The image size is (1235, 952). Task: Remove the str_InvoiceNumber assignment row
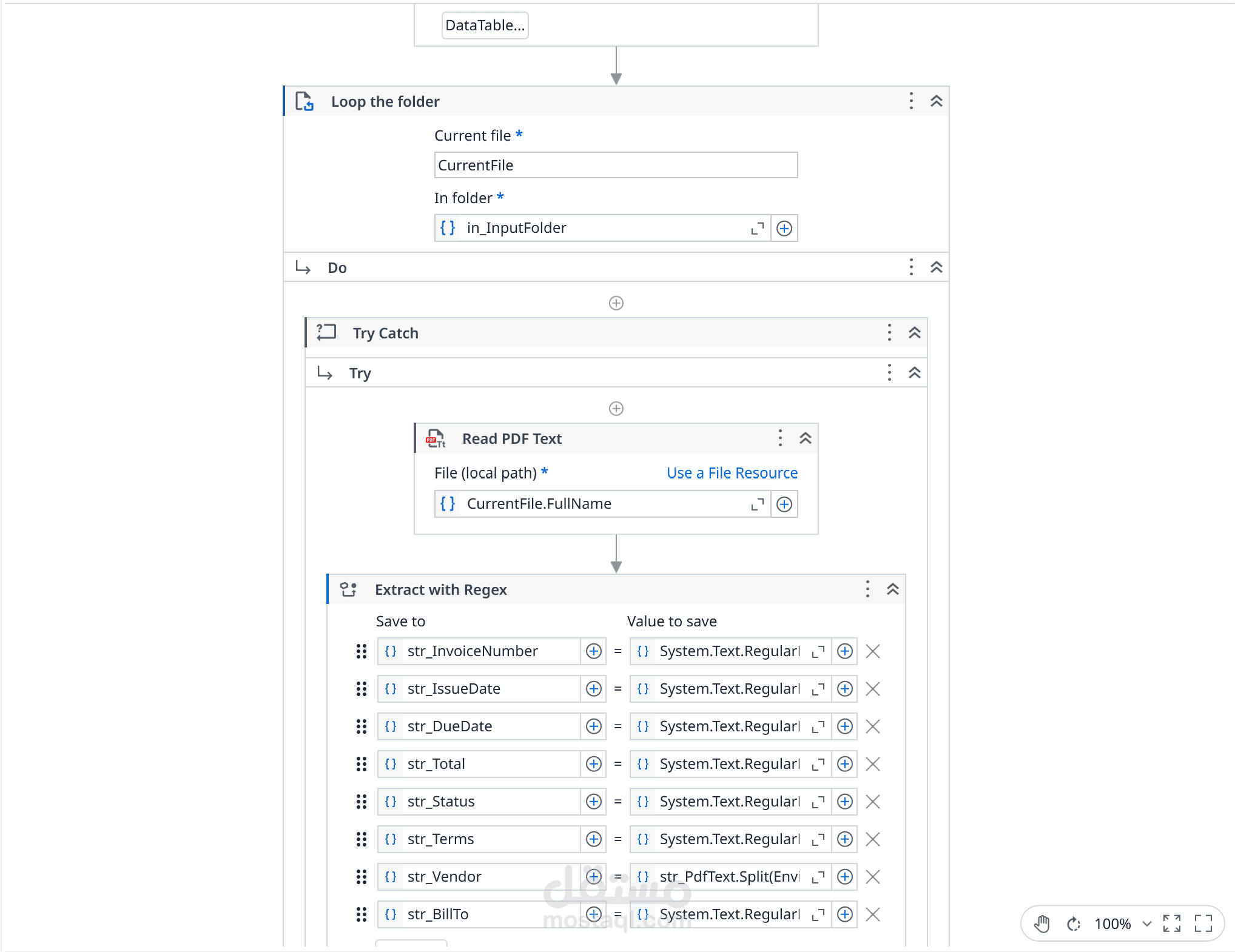coord(873,651)
